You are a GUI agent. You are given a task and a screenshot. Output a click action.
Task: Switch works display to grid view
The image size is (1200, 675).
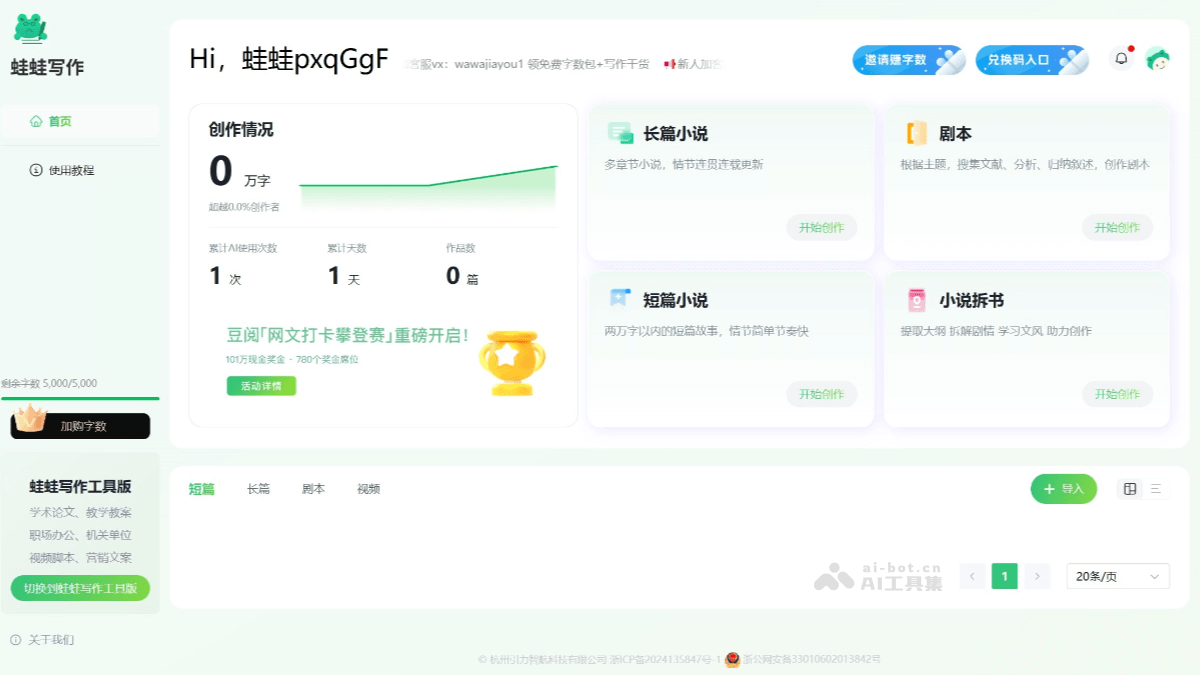click(x=1130, y=489)
